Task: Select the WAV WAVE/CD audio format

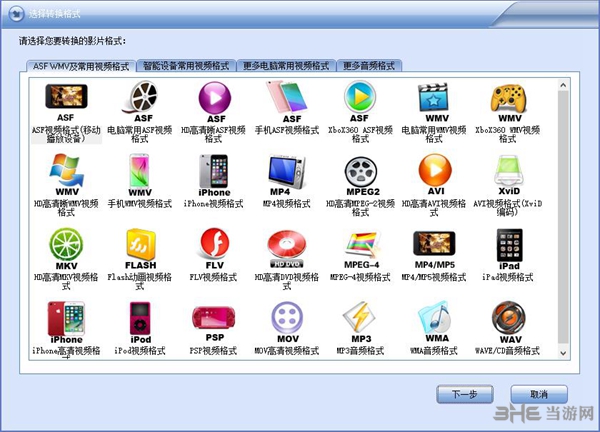Action: 507,328
